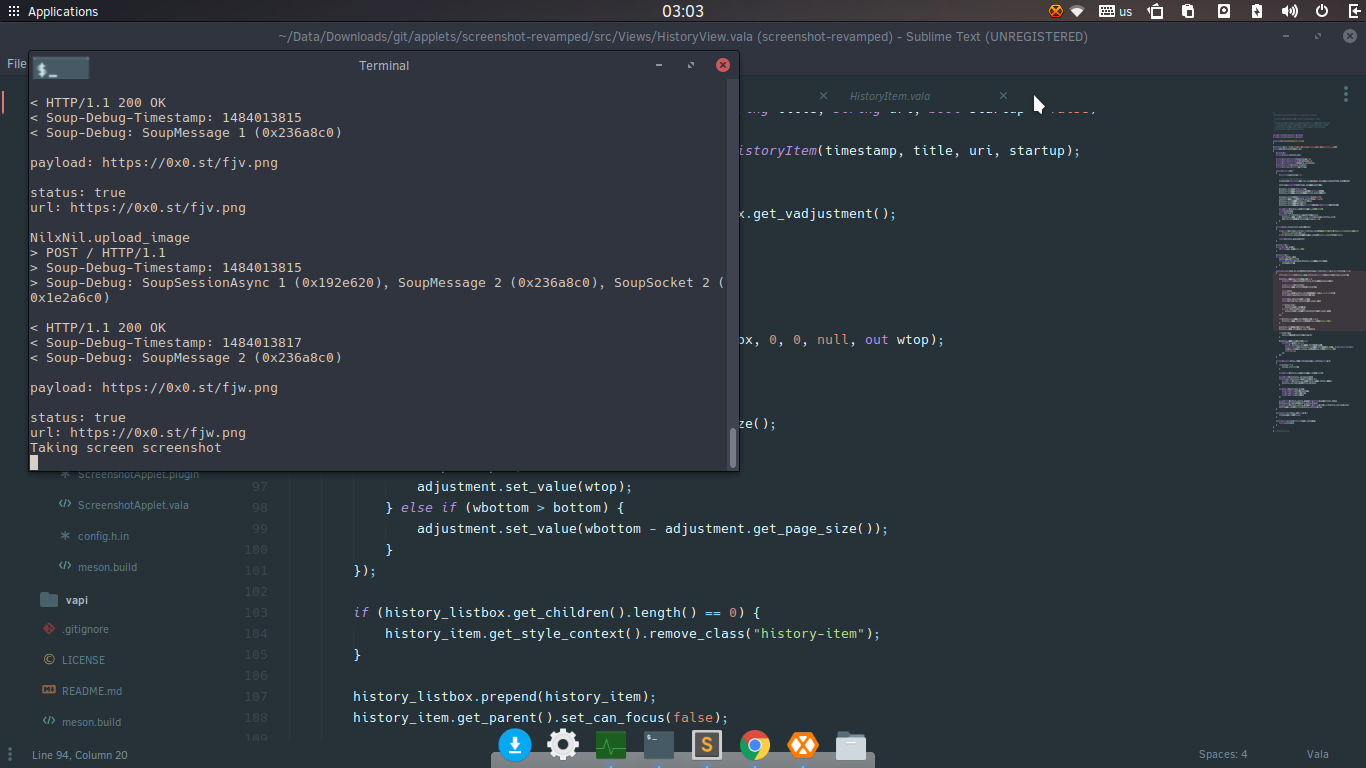Click the 03:03 clock in top panel
This screenshot has width=1366, height=768.
[683, 12]
